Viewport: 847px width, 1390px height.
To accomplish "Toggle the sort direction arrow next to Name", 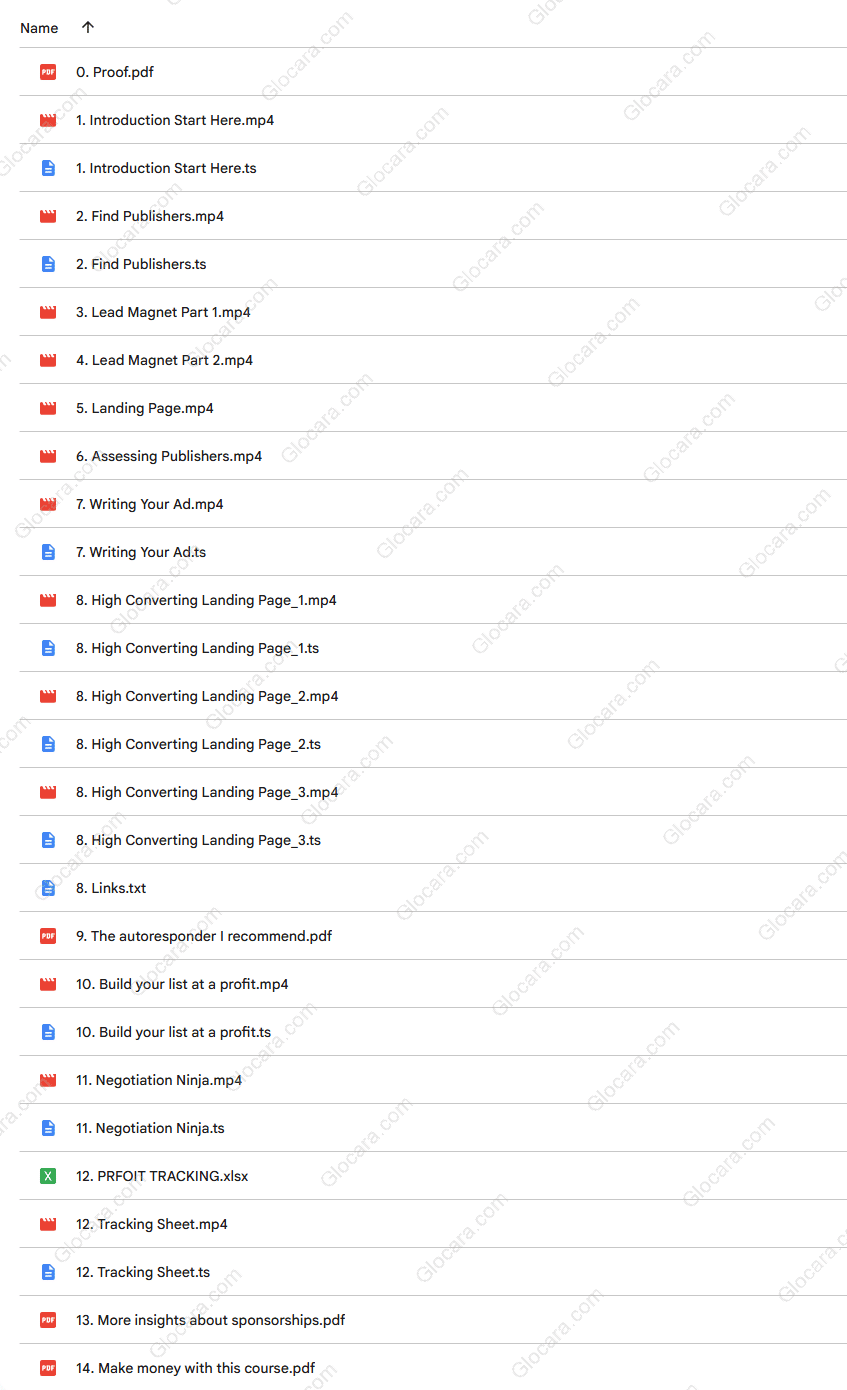I will pos(87,28).
